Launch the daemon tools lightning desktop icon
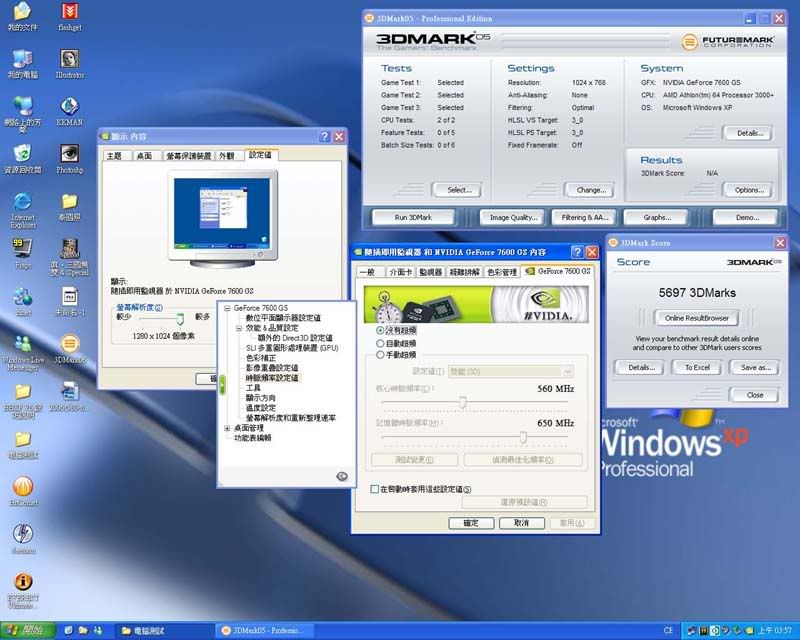 tap(22, 538)
